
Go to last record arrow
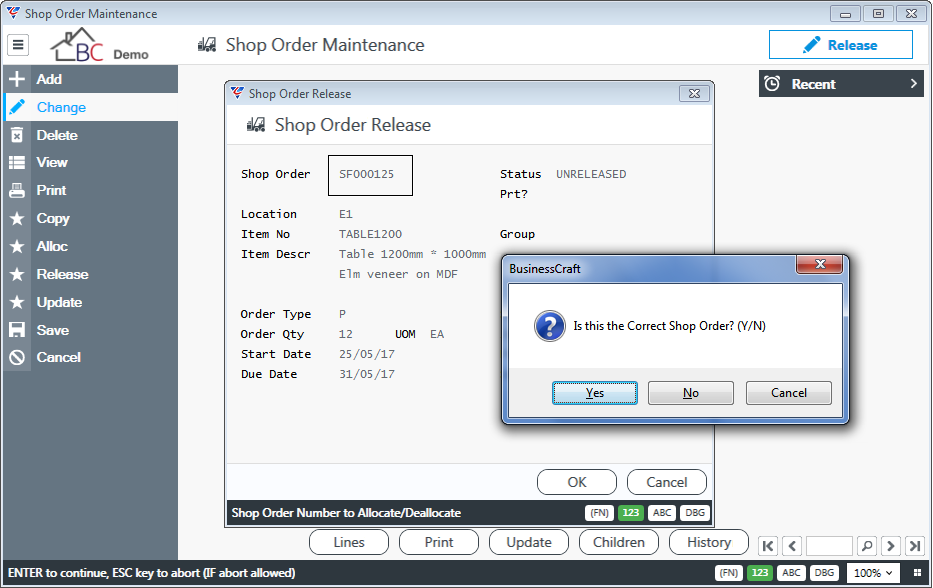tap(915, 545)
